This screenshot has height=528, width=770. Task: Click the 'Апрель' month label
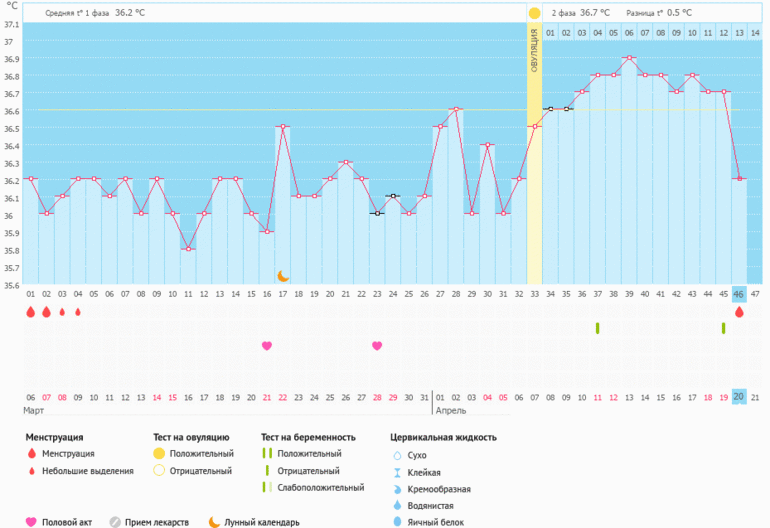tap(450, 410)
